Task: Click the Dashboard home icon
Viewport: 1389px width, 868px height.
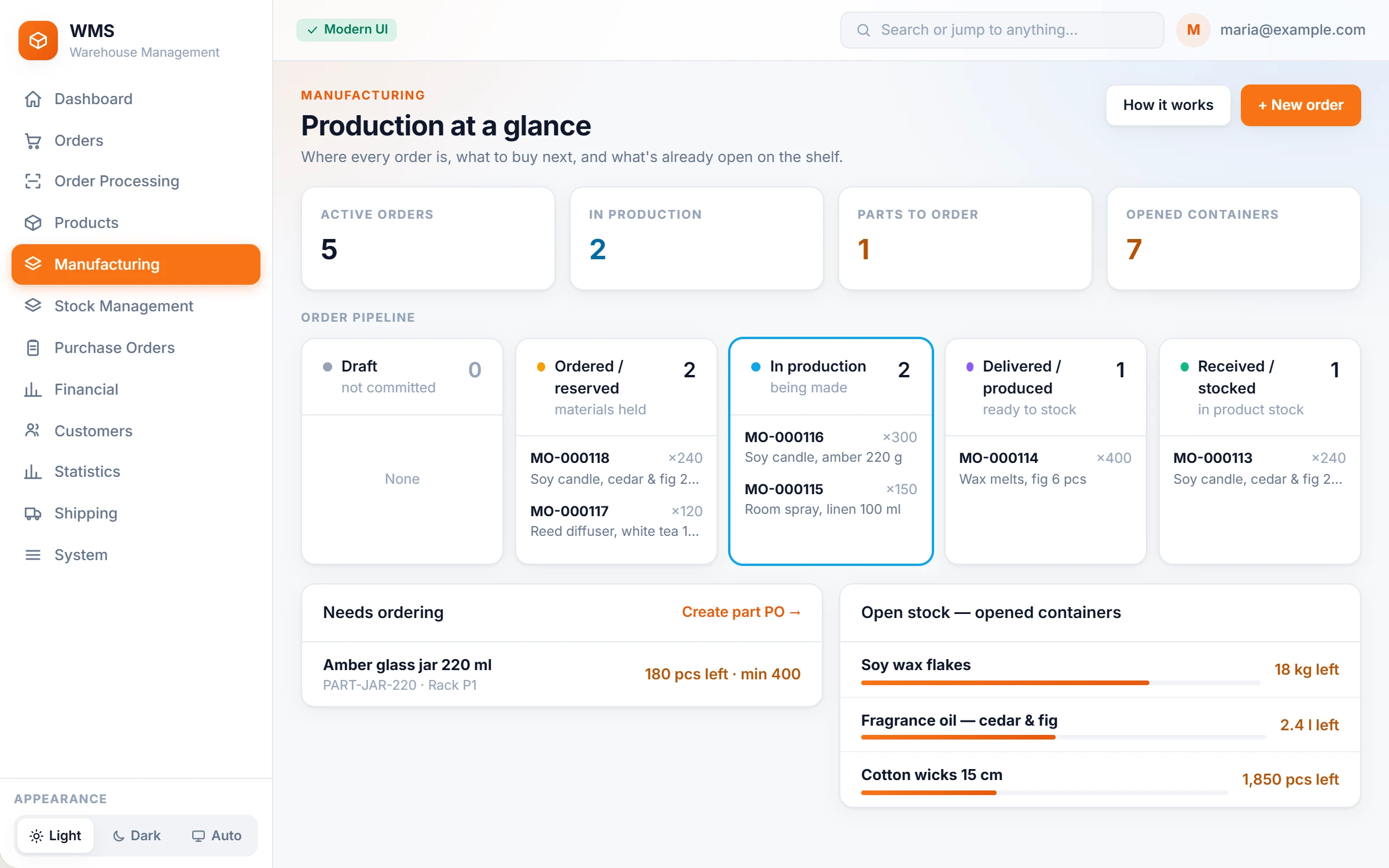Action: pyautogui.click(x=33, y=99)
